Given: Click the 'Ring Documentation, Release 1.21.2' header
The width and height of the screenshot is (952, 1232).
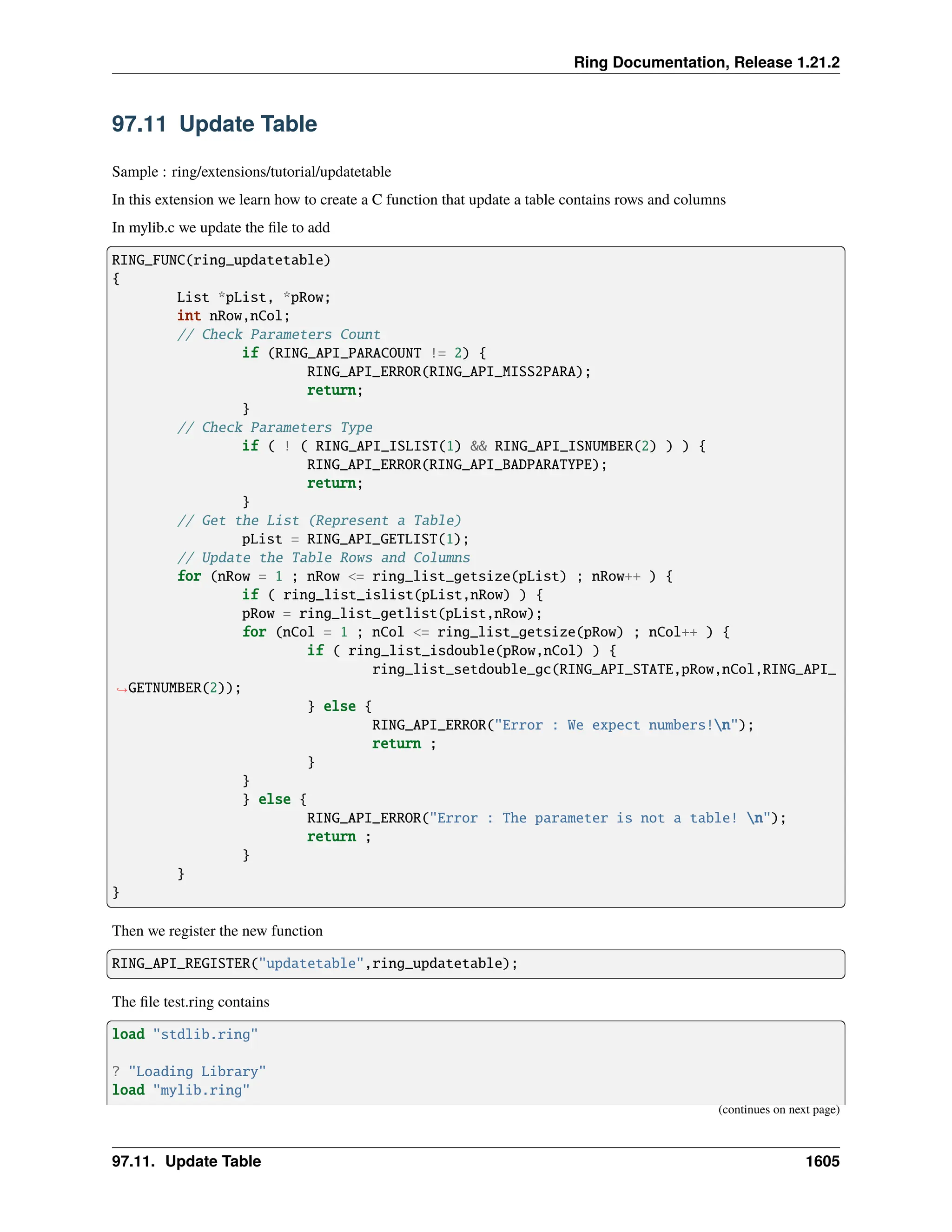Looking at the screenshot, I should 706,62.
